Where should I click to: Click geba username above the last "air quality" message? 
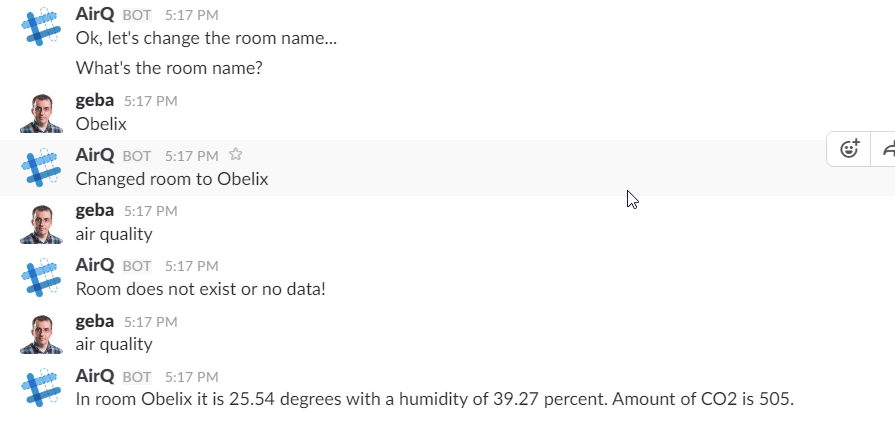[x=95, y=320]
